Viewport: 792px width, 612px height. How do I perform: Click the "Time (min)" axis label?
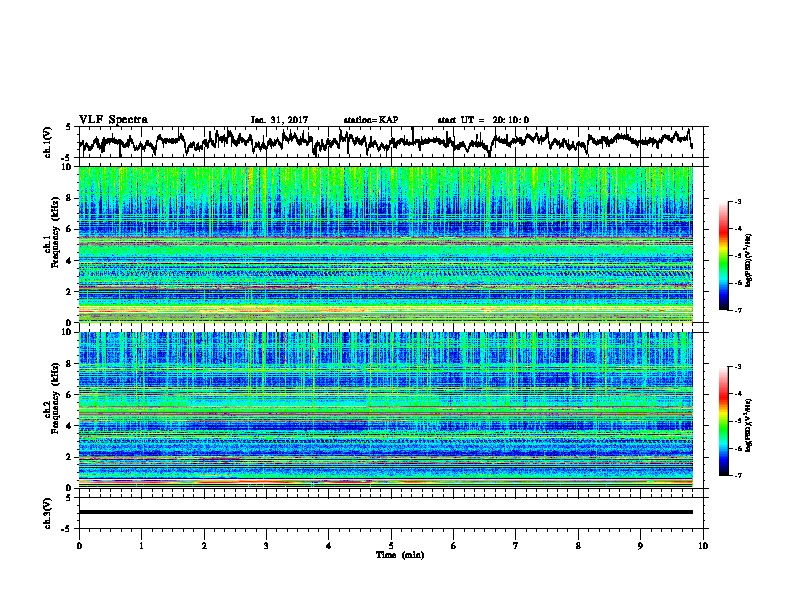pos(400,555)
